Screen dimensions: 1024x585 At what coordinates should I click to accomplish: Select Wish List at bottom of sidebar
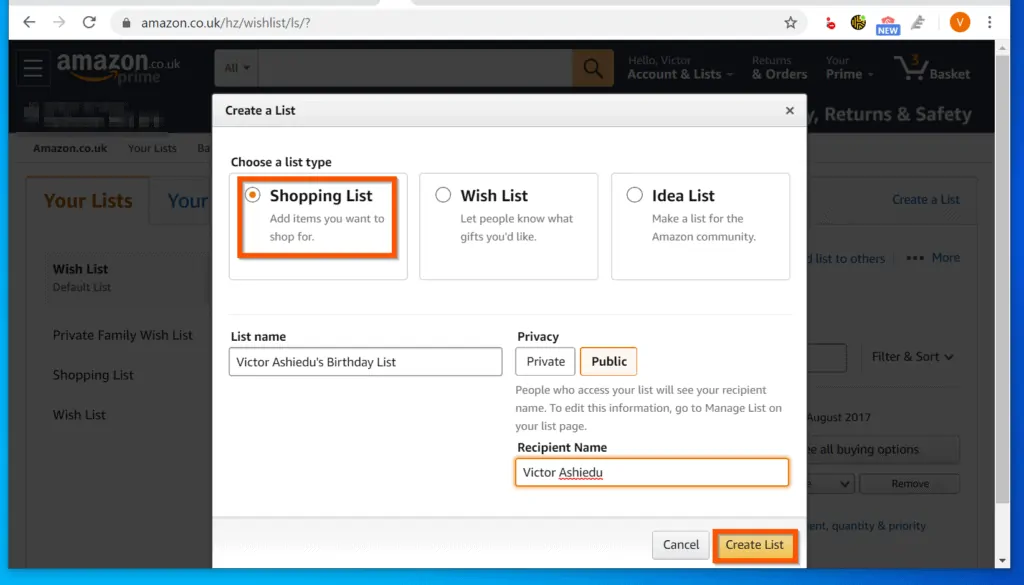pyautogui.click(x=79, y=415)
